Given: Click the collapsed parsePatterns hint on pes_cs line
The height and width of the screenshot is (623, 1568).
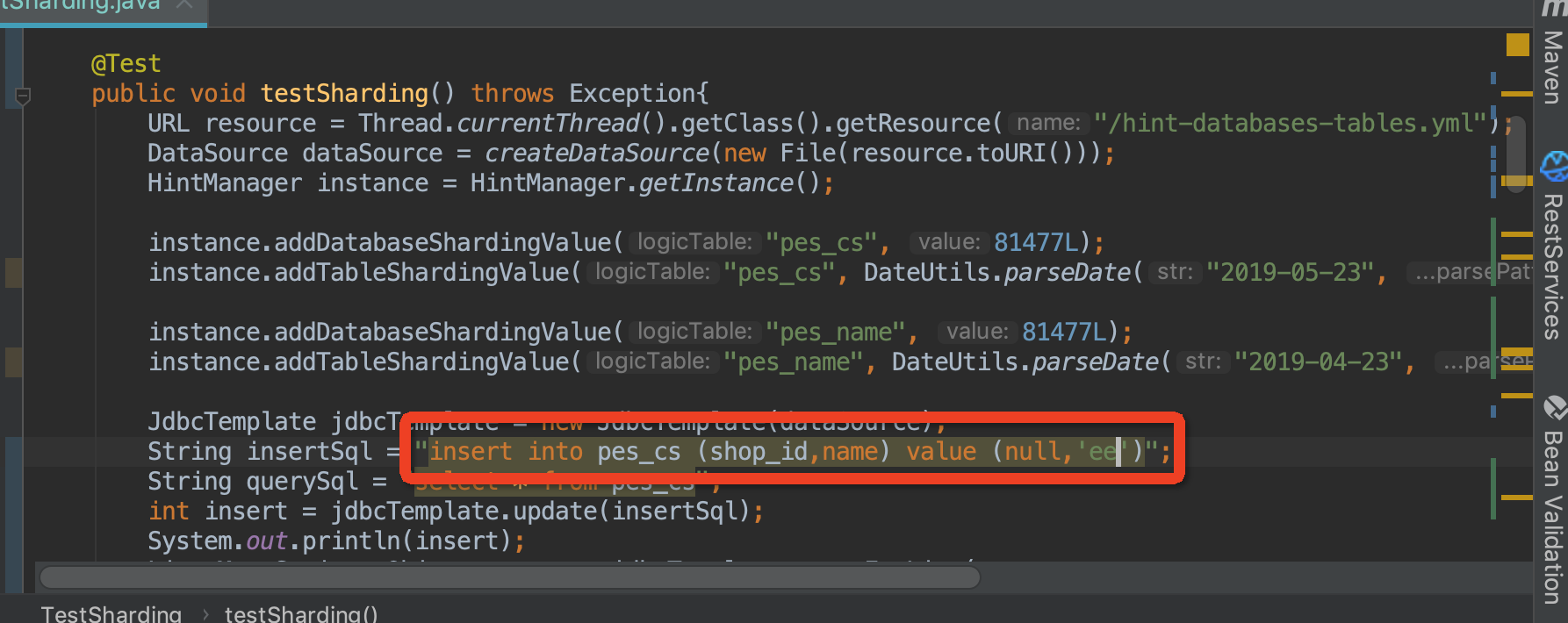Looking at the screenshot, I should [1470, 272].
